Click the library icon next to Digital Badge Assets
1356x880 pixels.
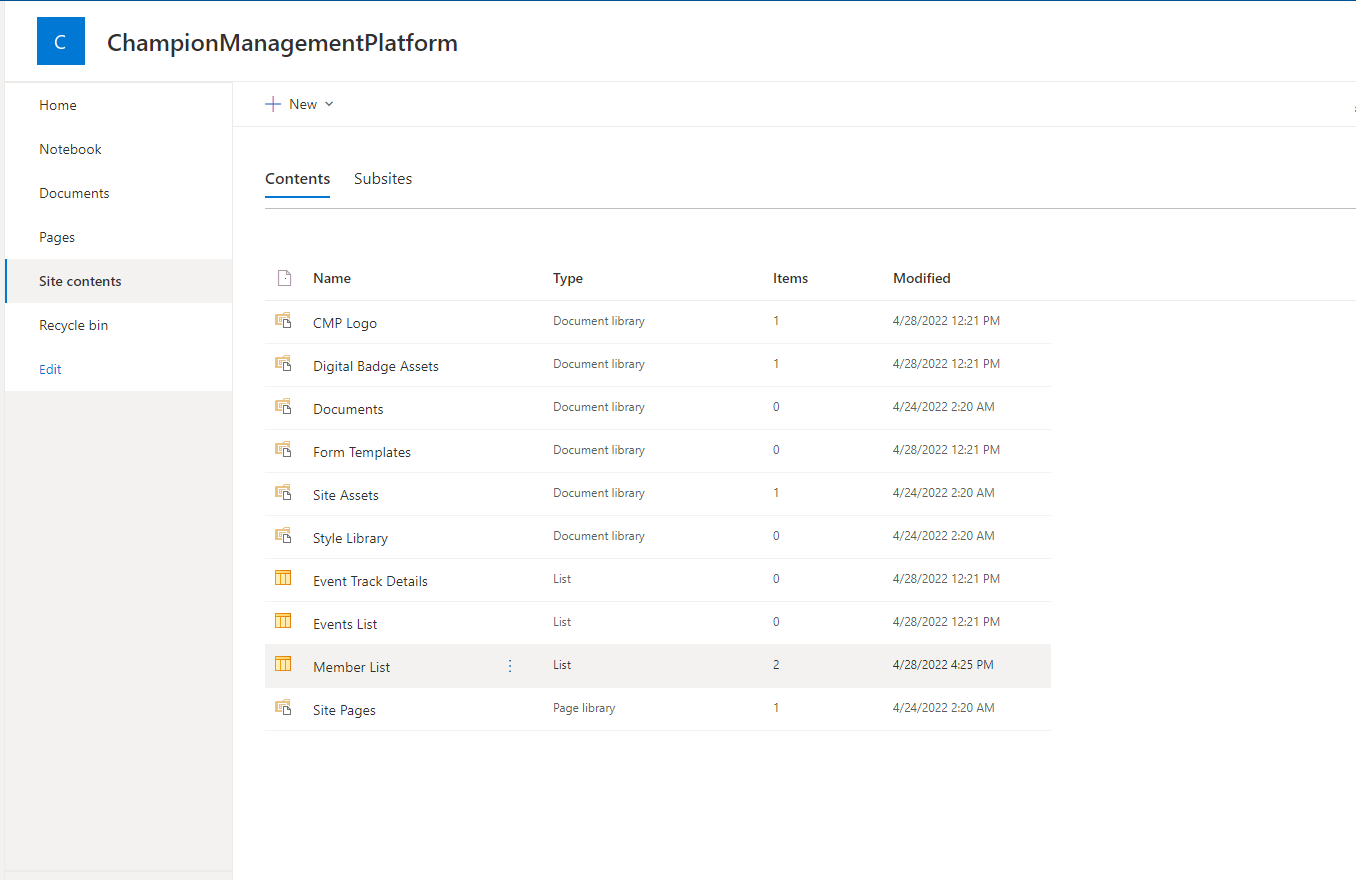click(x=283, y=363)
